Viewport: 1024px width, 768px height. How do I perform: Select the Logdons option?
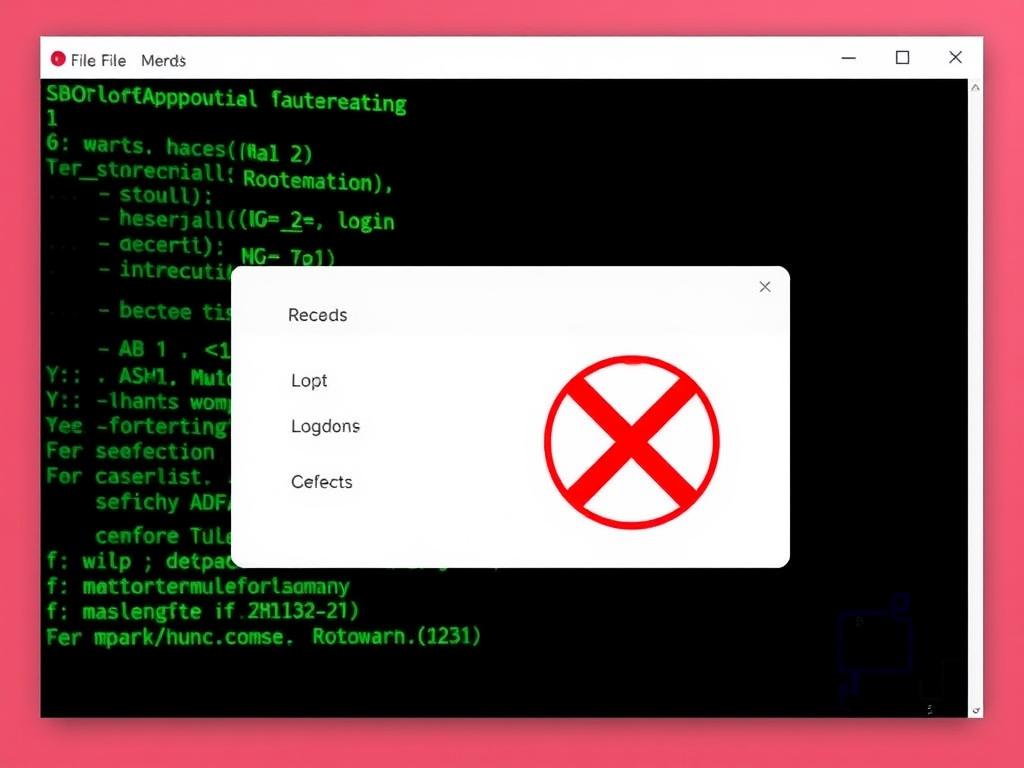(x=325, y=426)
